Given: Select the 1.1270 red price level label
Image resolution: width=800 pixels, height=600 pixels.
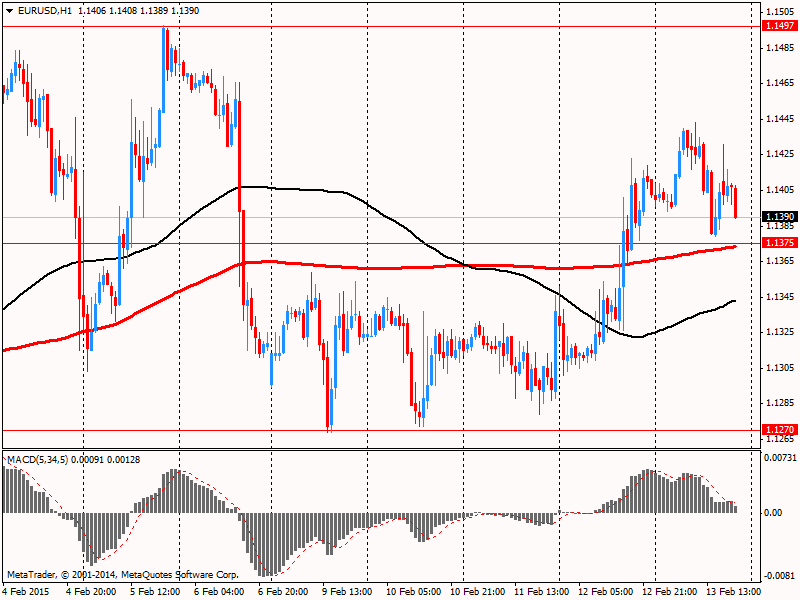Looking at the screenshot, I should tap(780, 430).
